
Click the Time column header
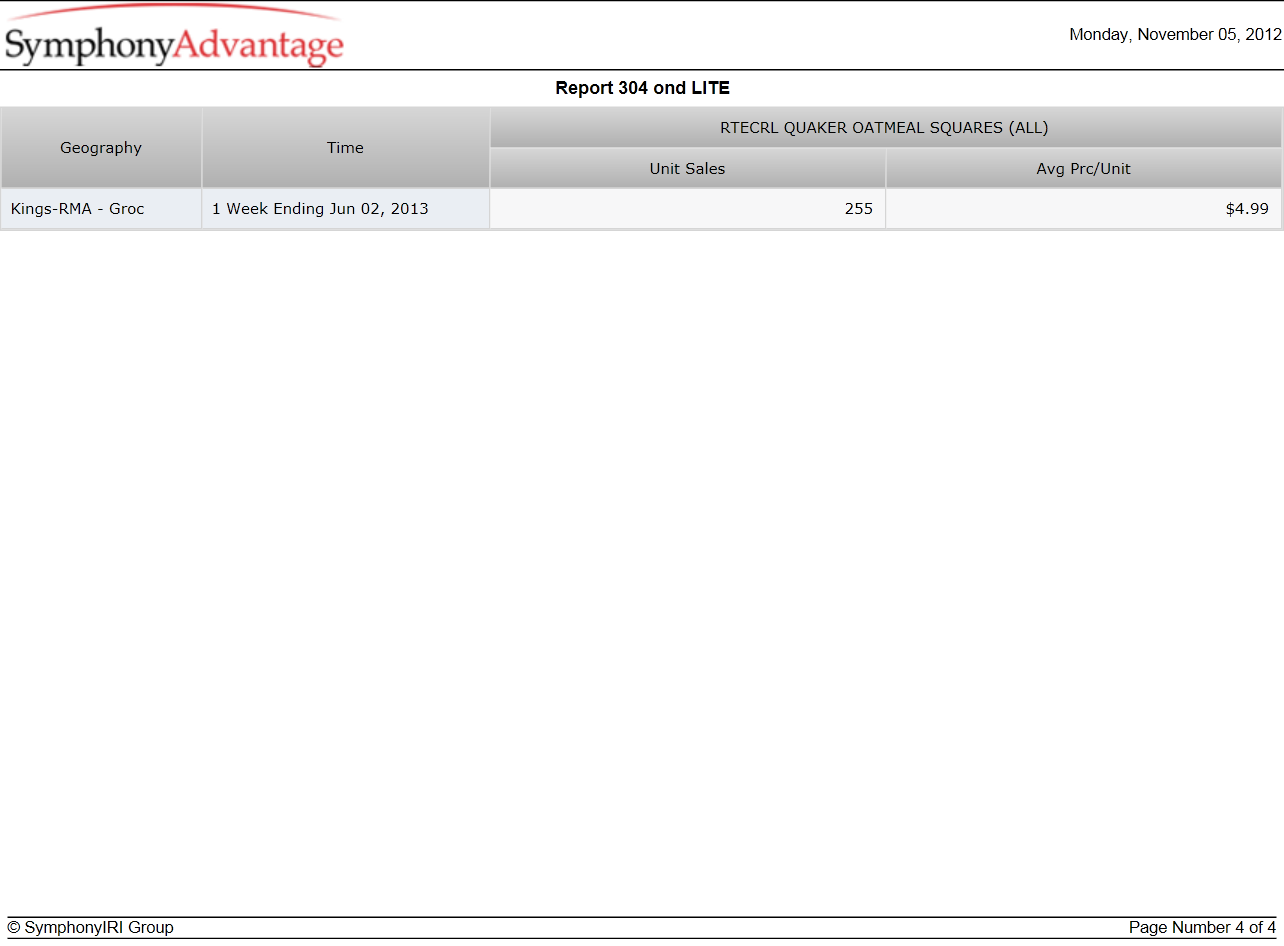(x=345, y=148)
